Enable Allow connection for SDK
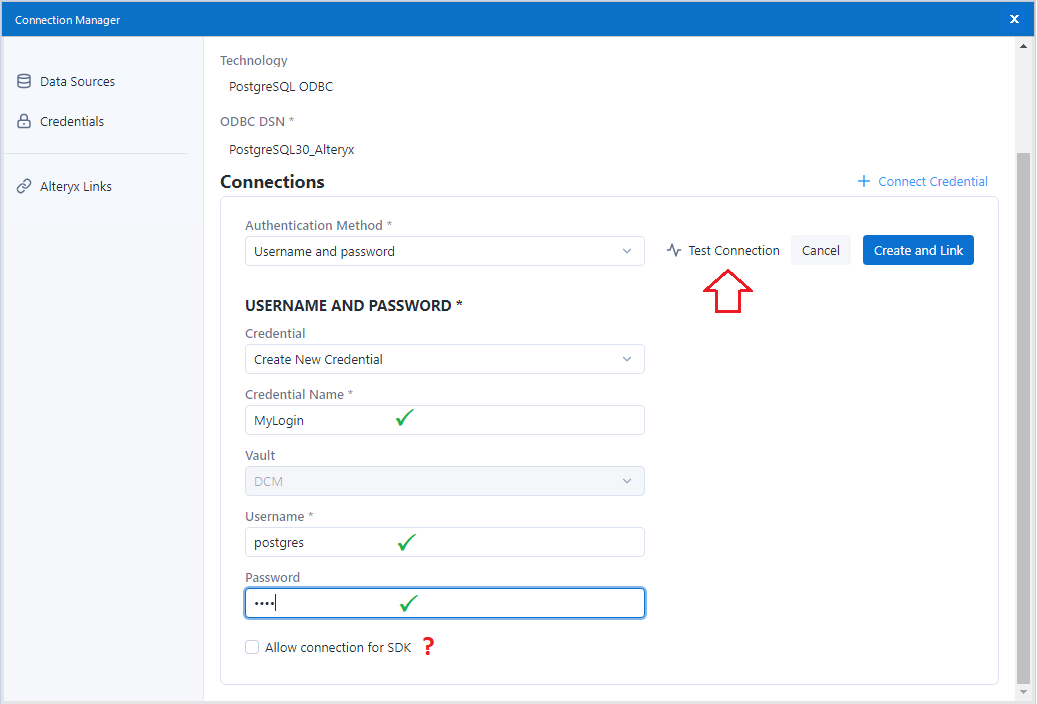1037x704 pixels. coord(252,646)
